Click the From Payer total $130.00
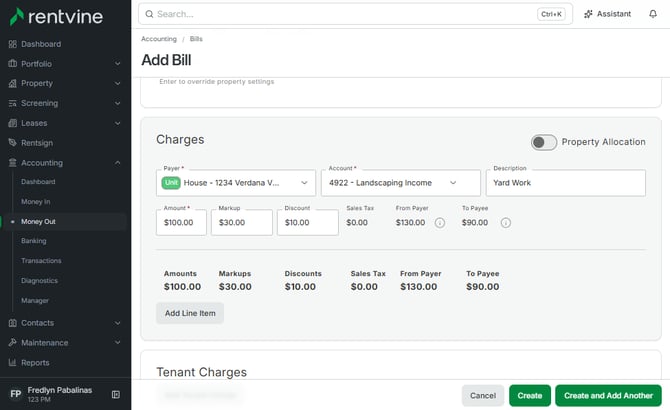 (x=418, y=287)
